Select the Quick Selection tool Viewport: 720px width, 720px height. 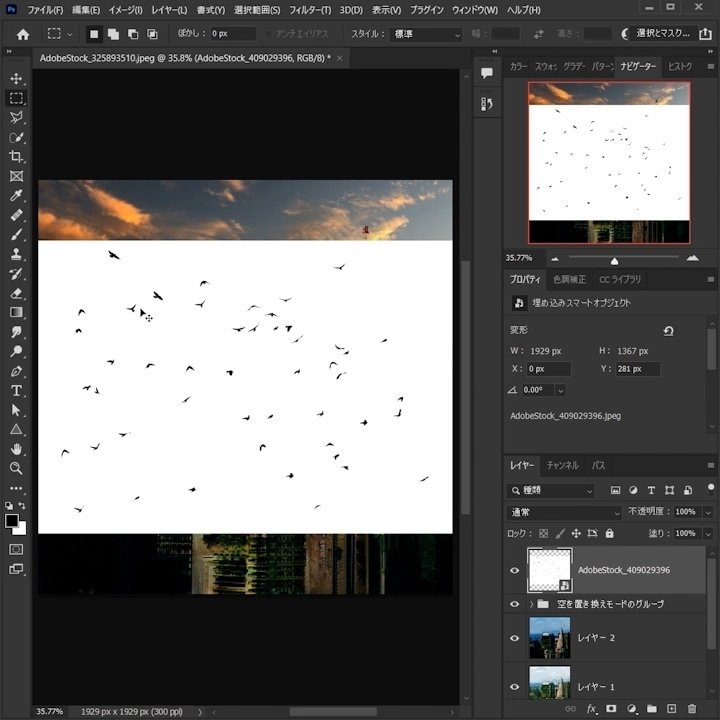(17, 137)
